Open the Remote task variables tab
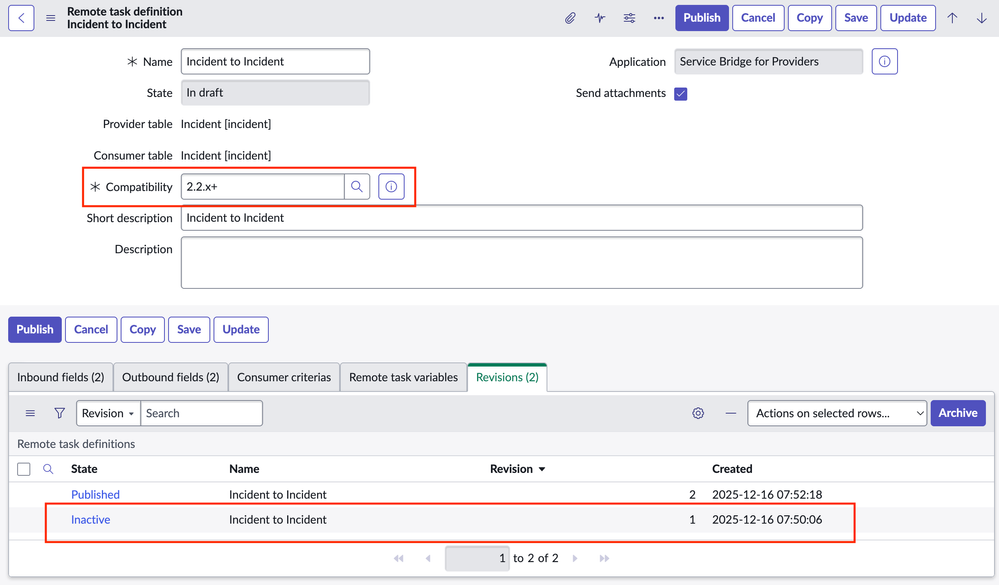 coord(403,377)
